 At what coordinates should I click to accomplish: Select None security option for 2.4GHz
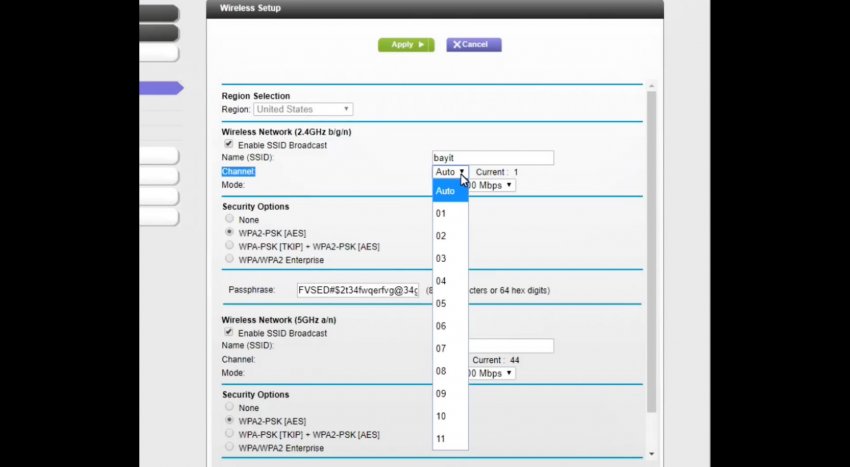click(x=230, y=219)
